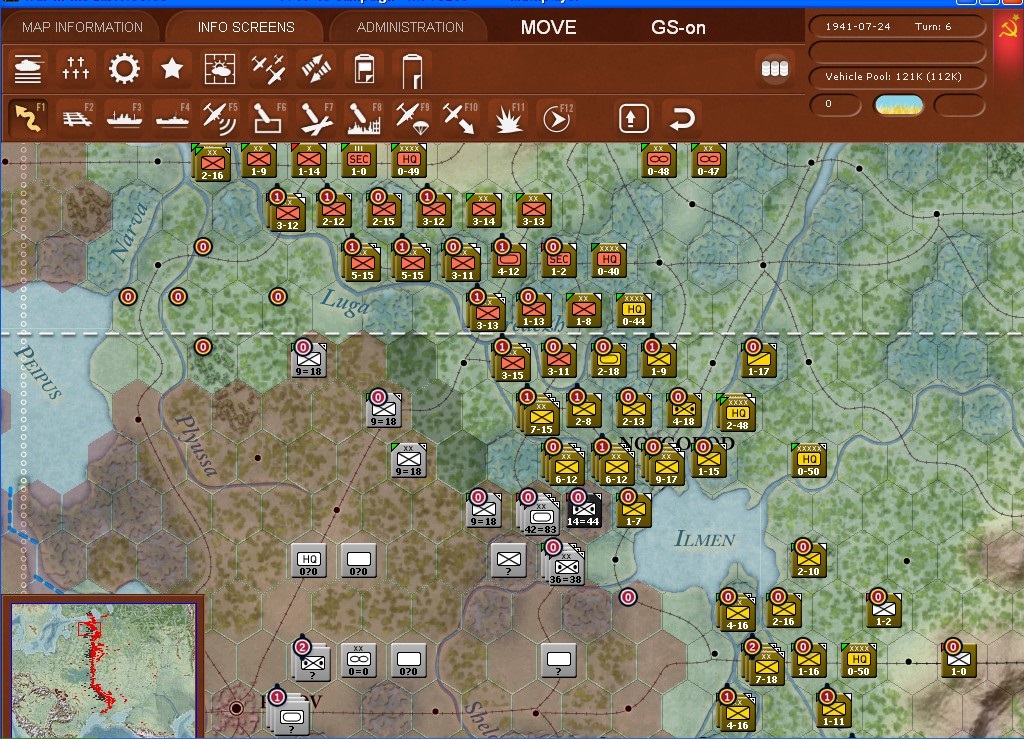1024x739 pixels.
Task: Click the MOVE mode label
Action: pos(549,27)
